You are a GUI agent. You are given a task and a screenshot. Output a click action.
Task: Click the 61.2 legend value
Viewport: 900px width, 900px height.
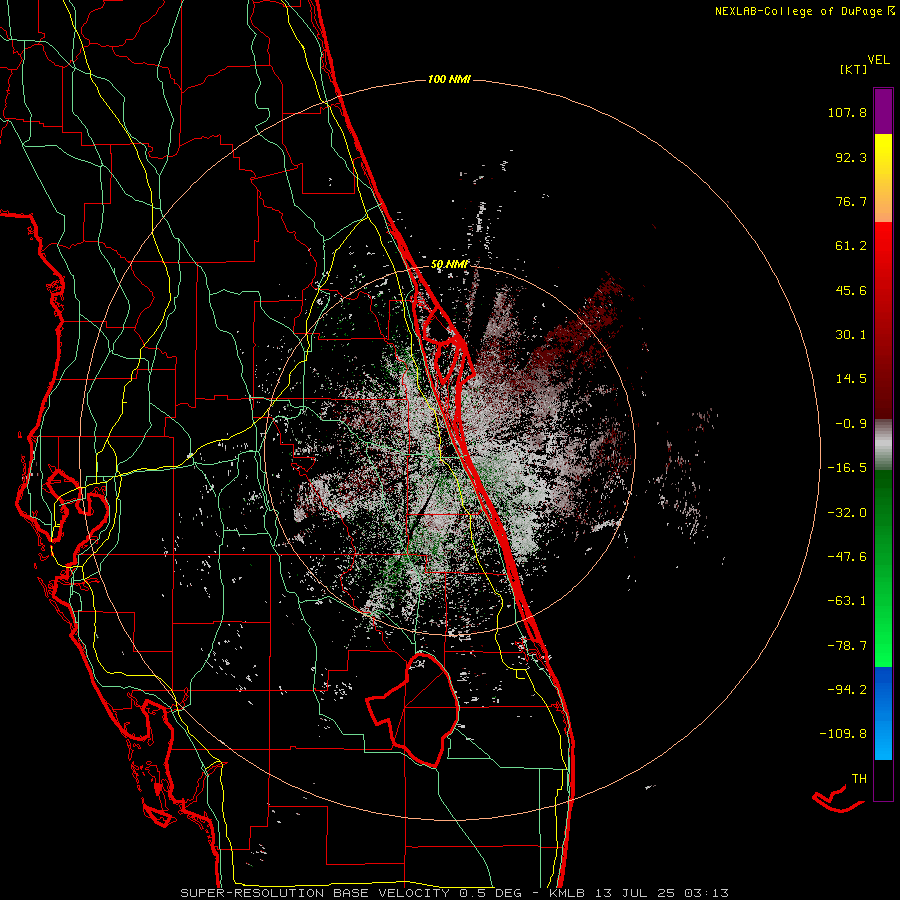(x=851, y=246)
